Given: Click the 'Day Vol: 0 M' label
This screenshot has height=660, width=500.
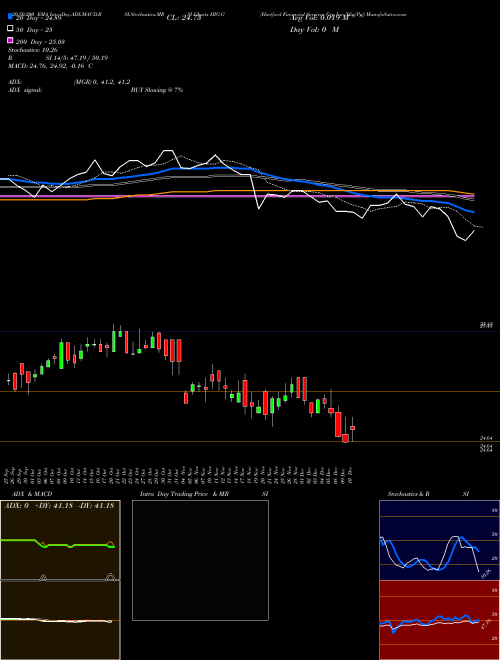Looking at the screenshot, I should [x=314, y=30].
